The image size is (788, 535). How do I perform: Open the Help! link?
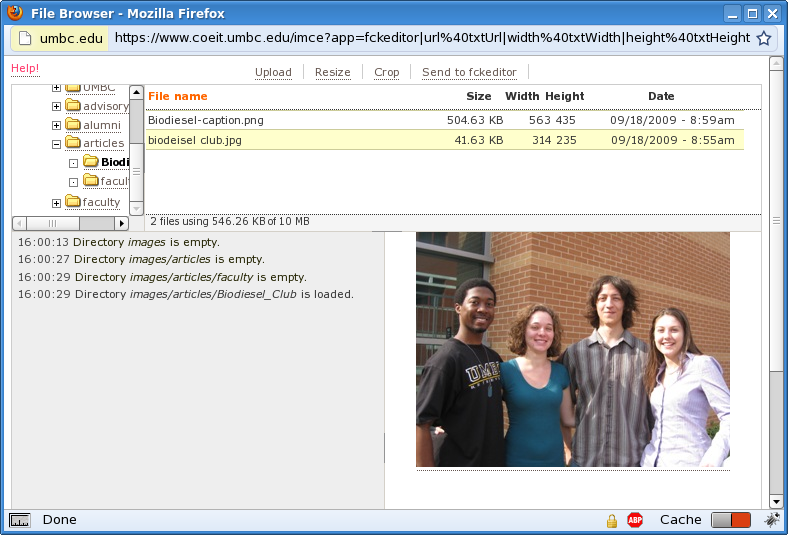[25, 68]
